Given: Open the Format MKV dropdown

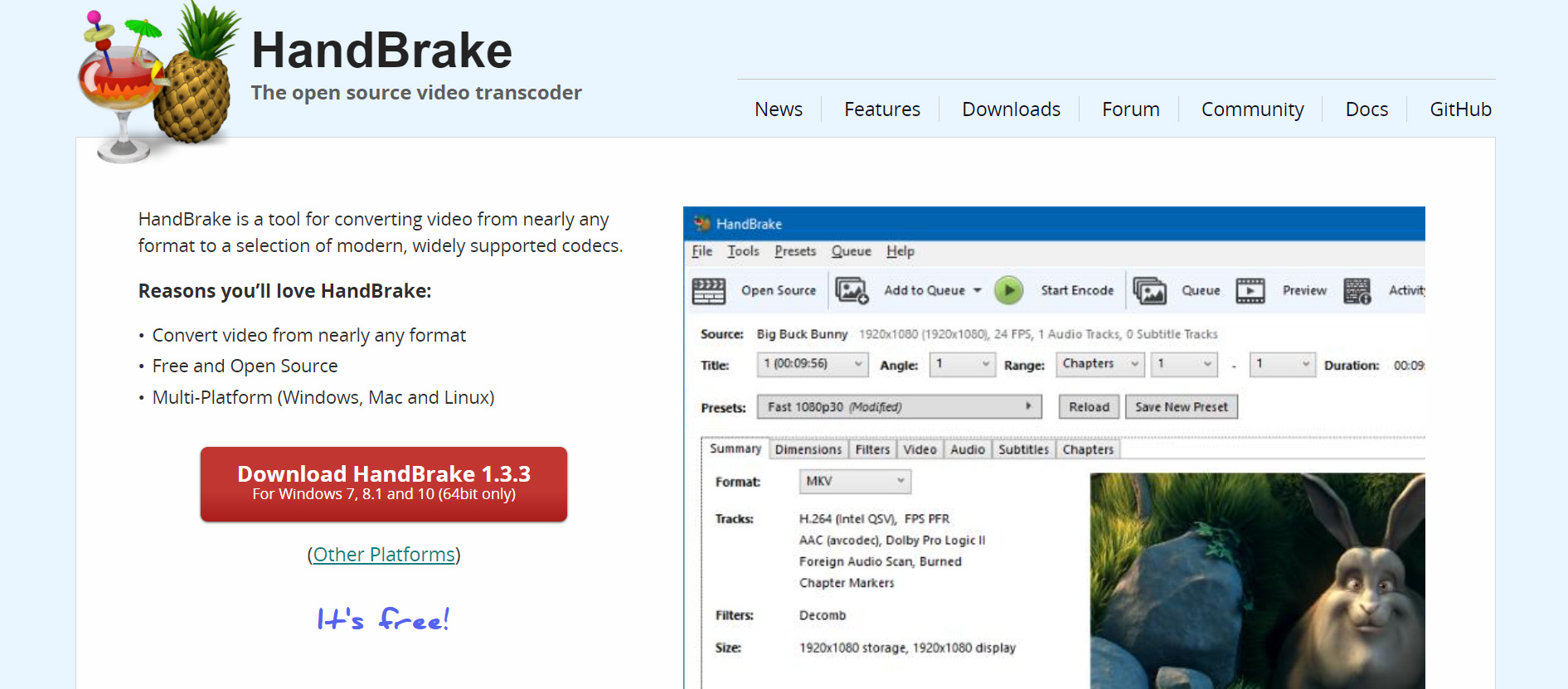Looking at the screenshot, I should tap(855, 481).
